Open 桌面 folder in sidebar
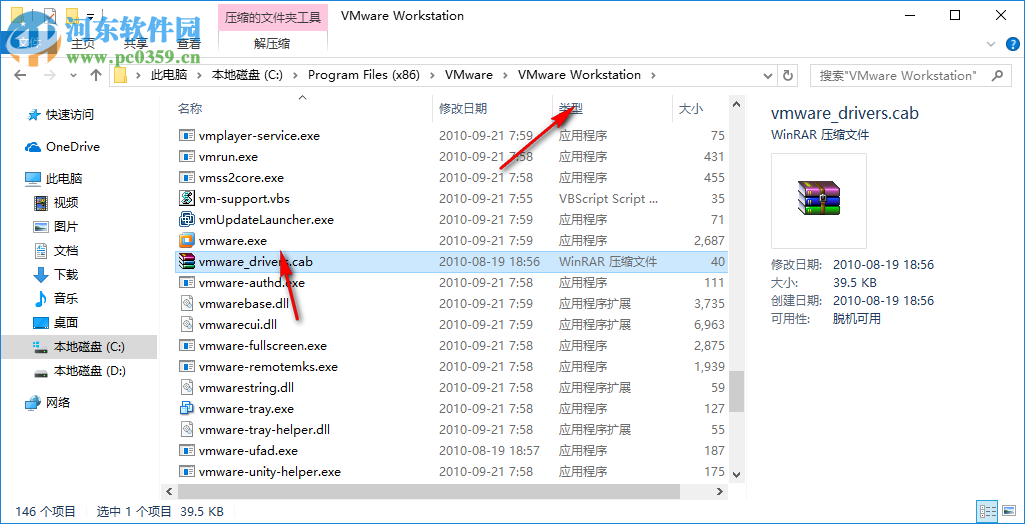Image resolution: width=1025 pixels, height=524 pixels. point(66,323)
